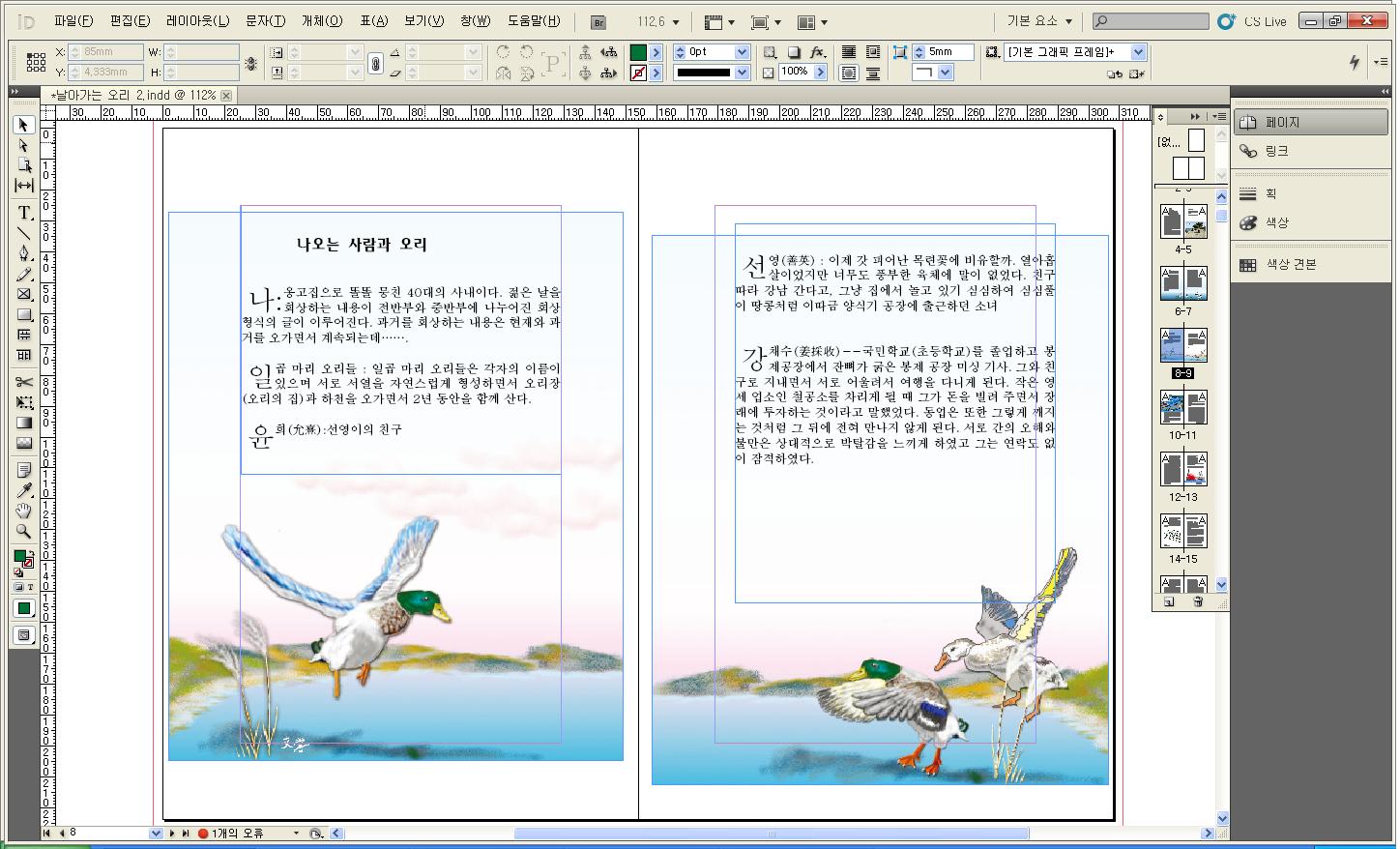Open the Bridge (Br) icon
Viewport: 1400px width, 849px height.
[x=598, y=21]
